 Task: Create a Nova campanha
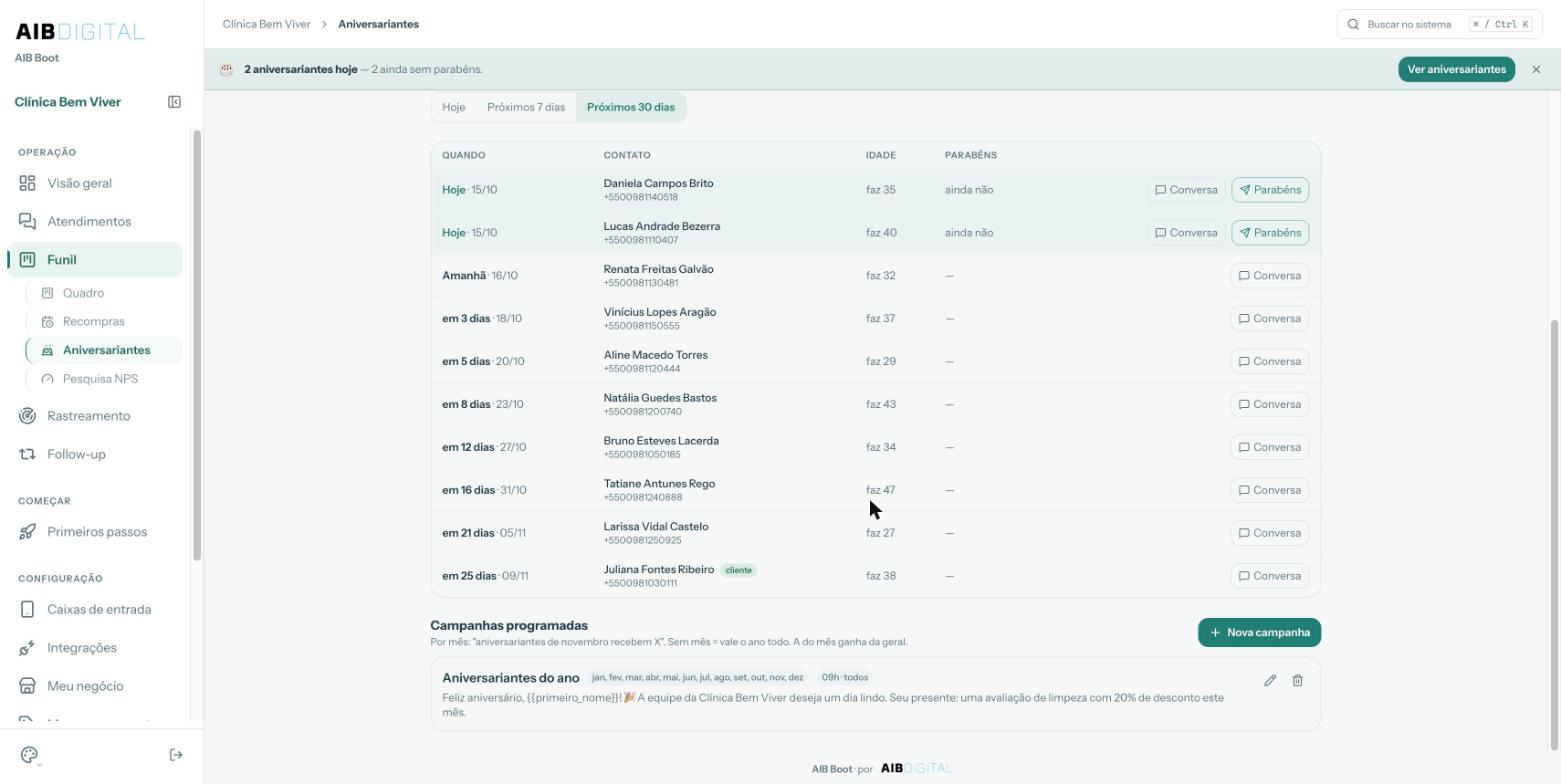pyautogui.click(x=1260, y=632)
